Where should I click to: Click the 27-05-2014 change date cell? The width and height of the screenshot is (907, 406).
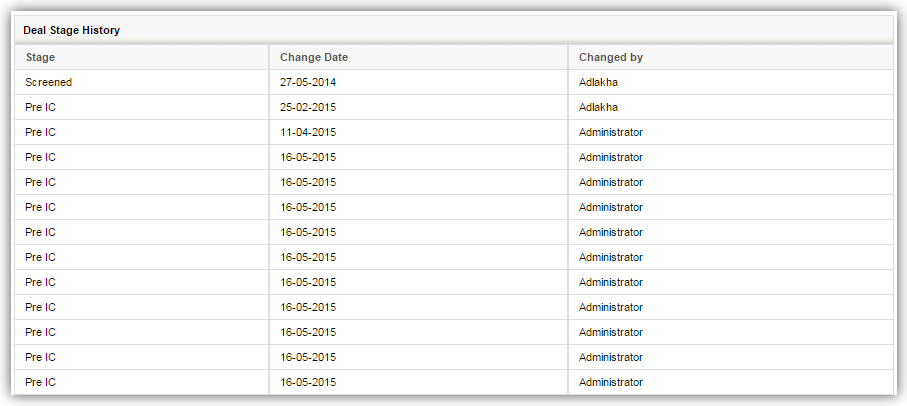point(308,82)
